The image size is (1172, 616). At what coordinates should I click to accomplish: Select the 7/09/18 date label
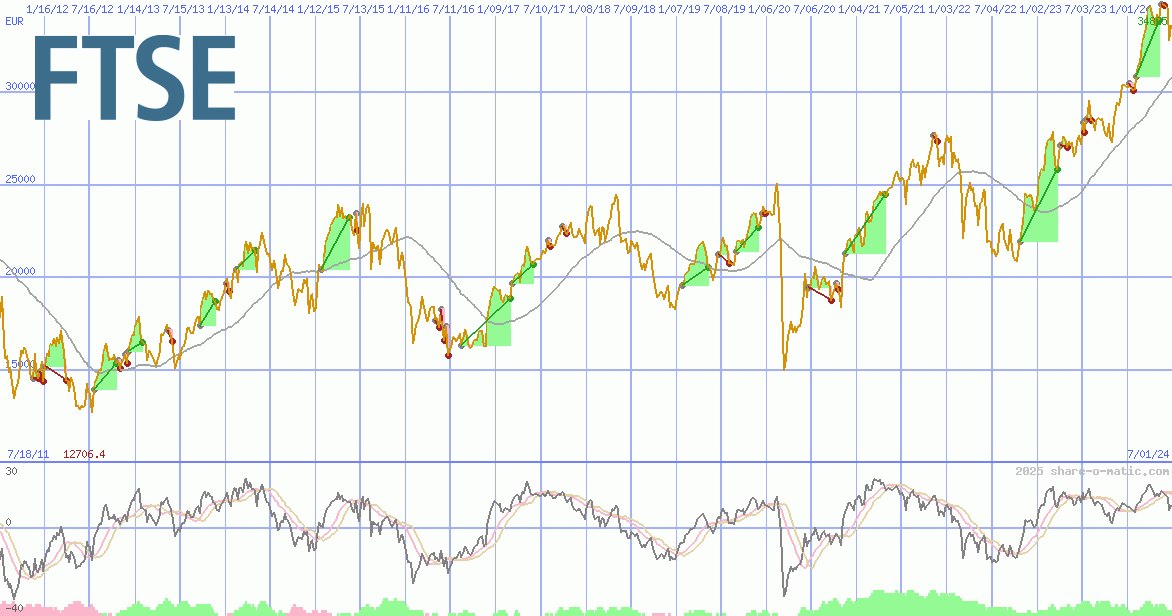point(634,9)
